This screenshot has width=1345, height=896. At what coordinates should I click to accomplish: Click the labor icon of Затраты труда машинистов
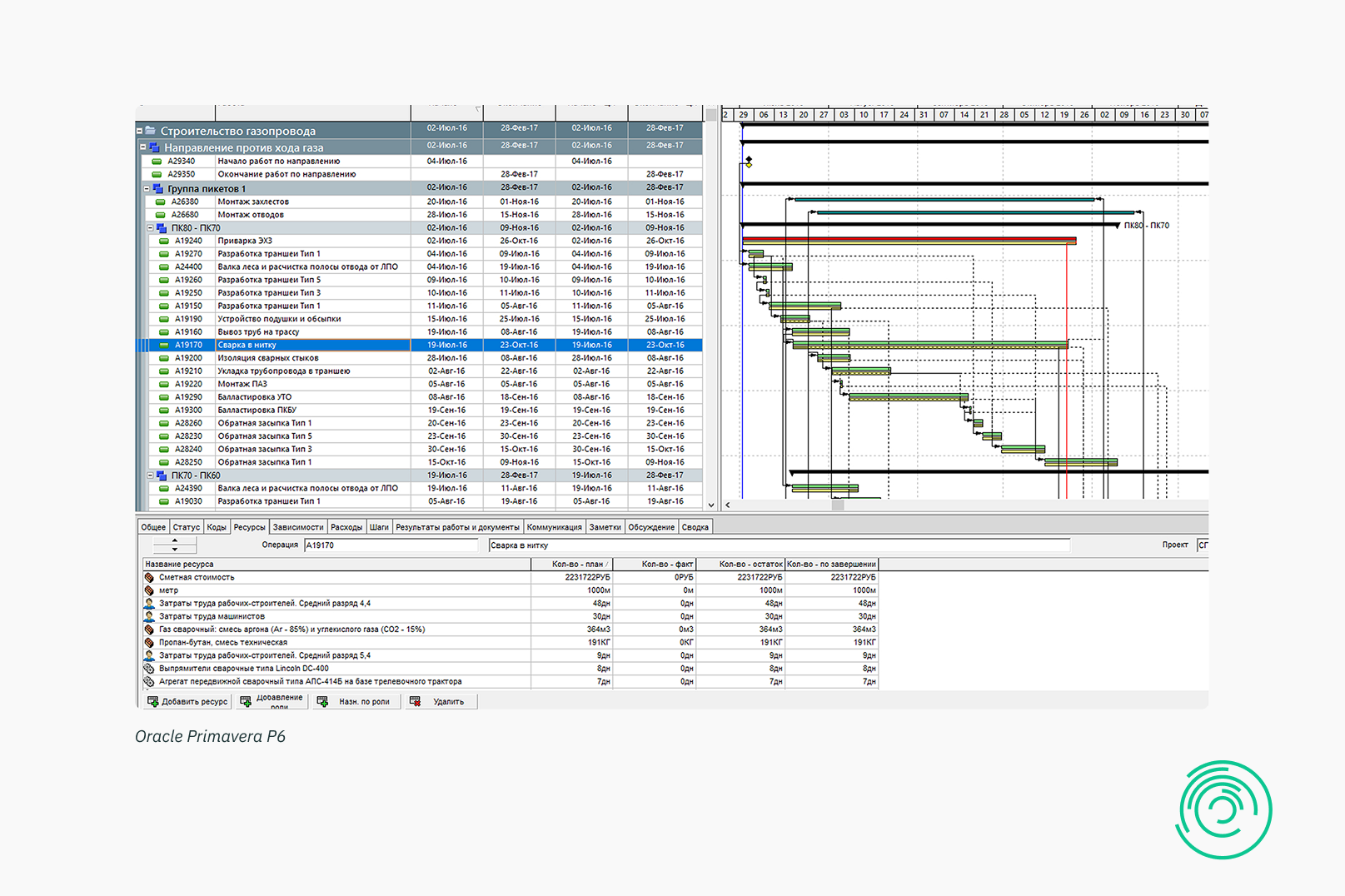[149, 616]
